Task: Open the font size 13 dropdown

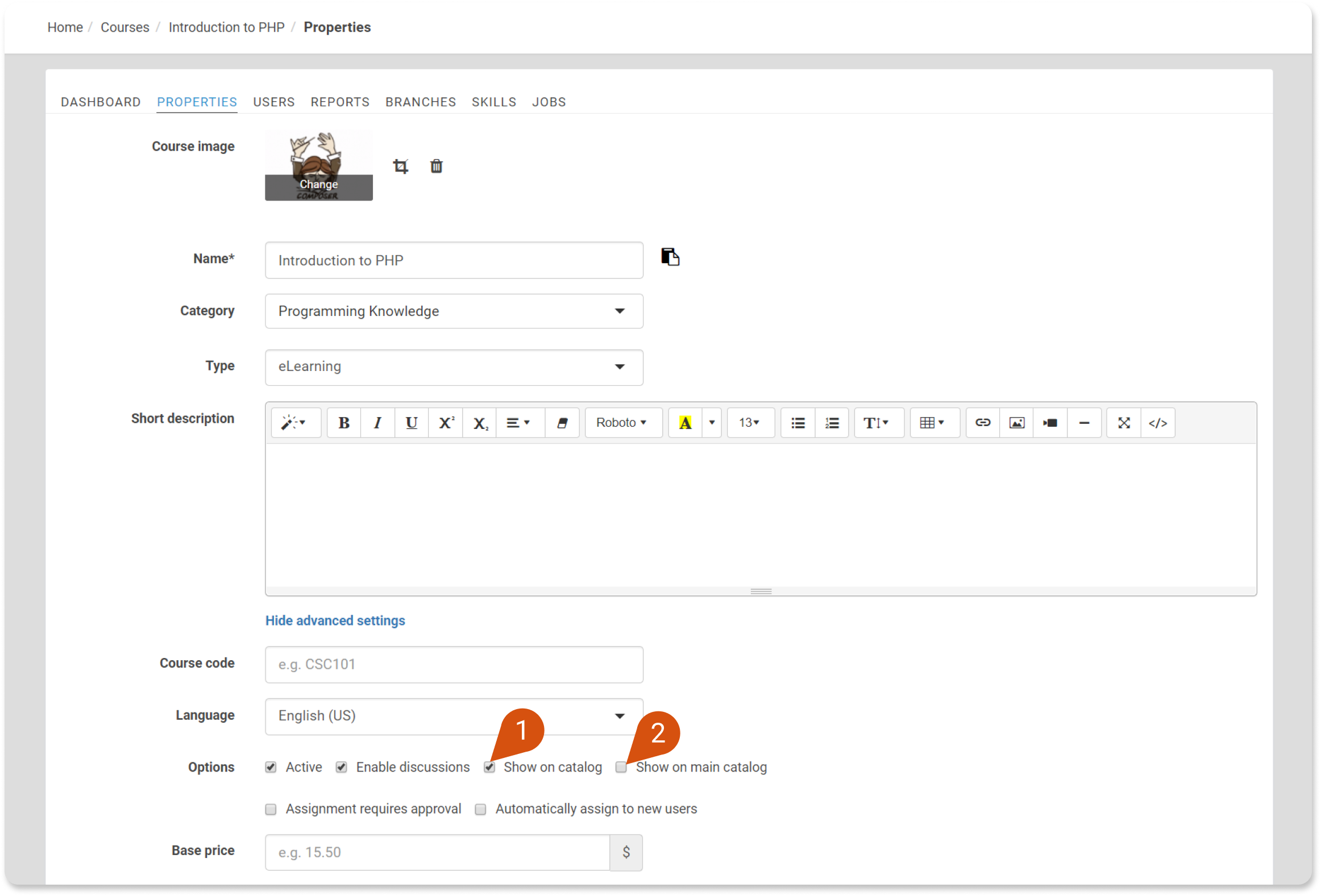Action: [750, 423]
